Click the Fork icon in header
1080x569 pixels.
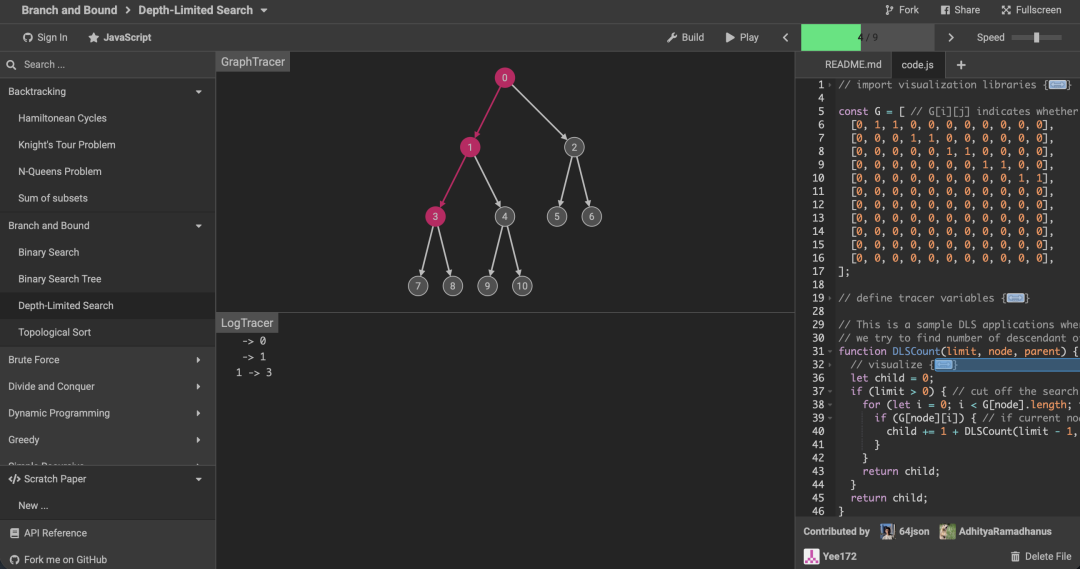[889, 10]
